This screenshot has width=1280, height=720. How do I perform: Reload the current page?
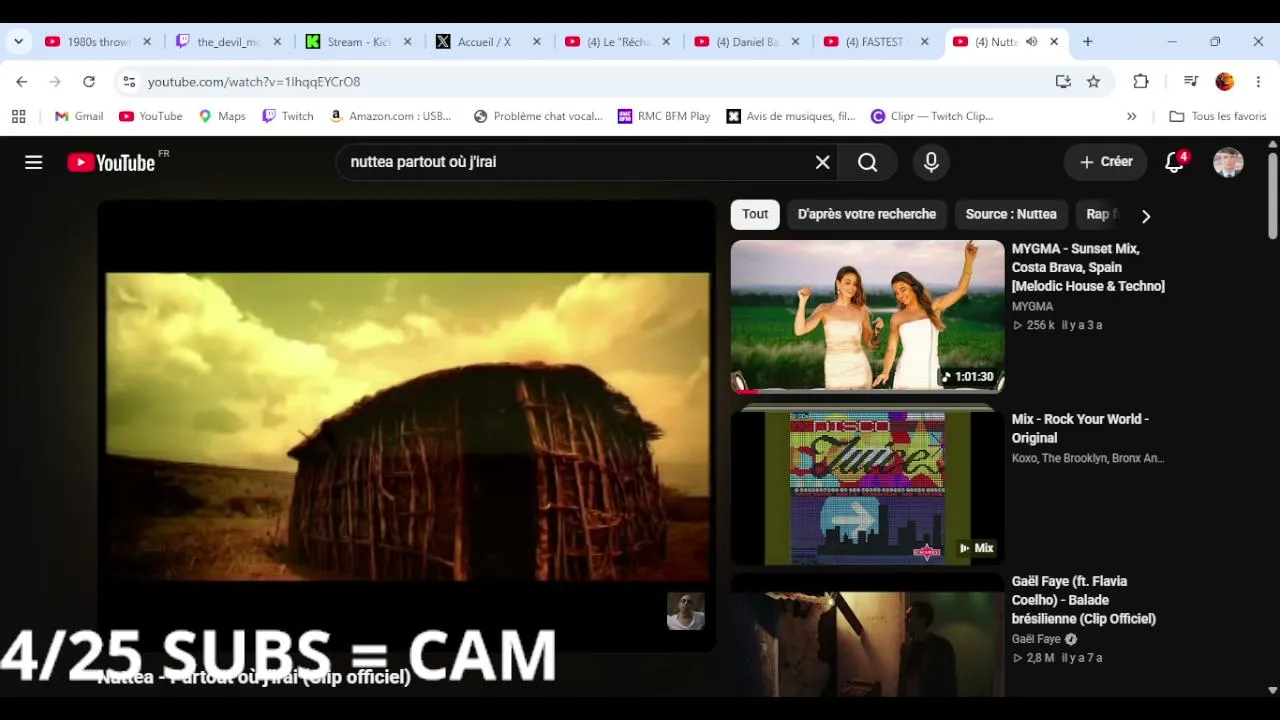(x=89, y=82)
